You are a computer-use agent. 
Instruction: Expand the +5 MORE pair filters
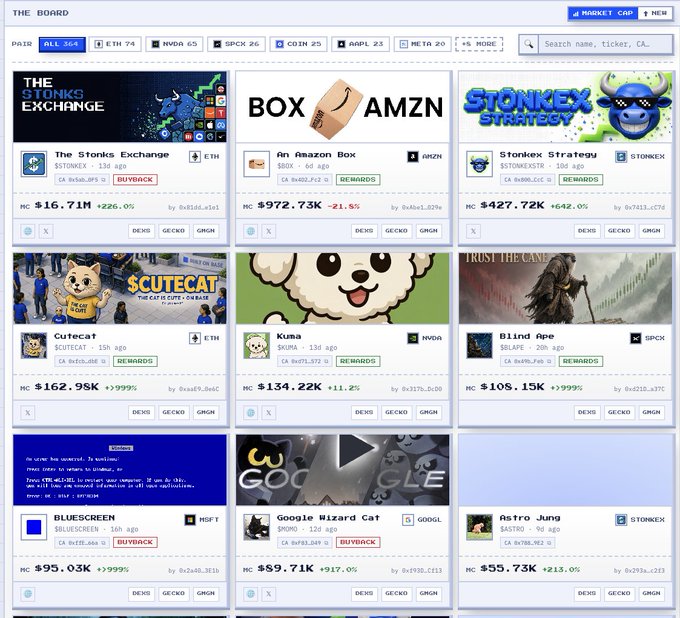coord(479,44)
